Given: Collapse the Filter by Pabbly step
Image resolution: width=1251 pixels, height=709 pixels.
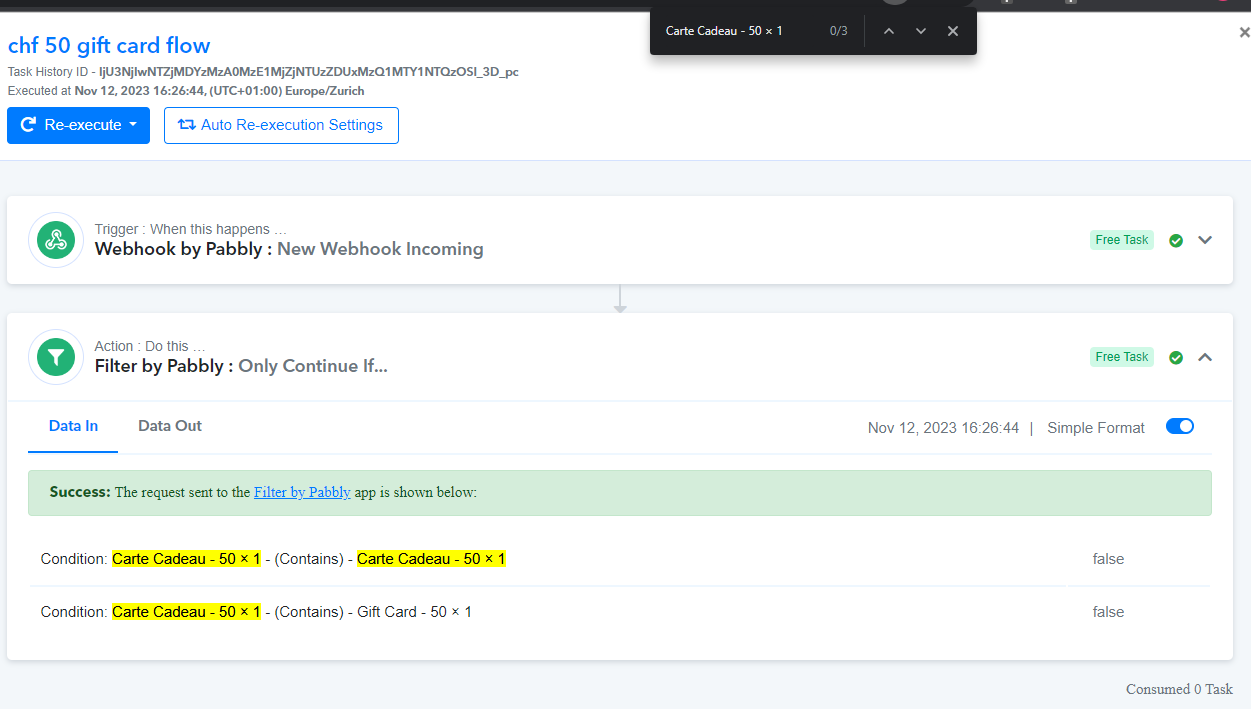Looking at the screenshot, I should 1205,357.
